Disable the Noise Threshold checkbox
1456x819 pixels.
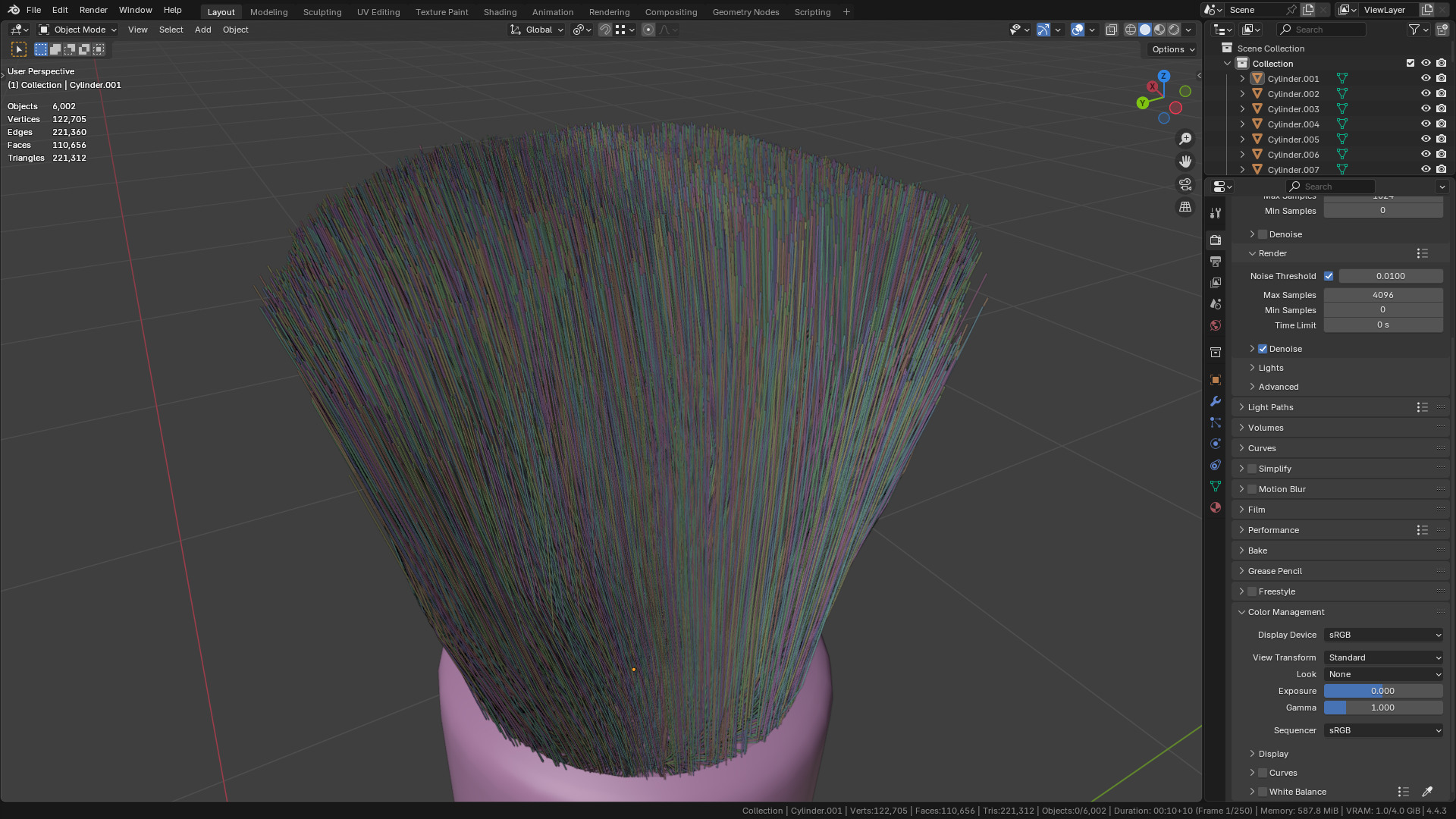tap(1329, 276)
